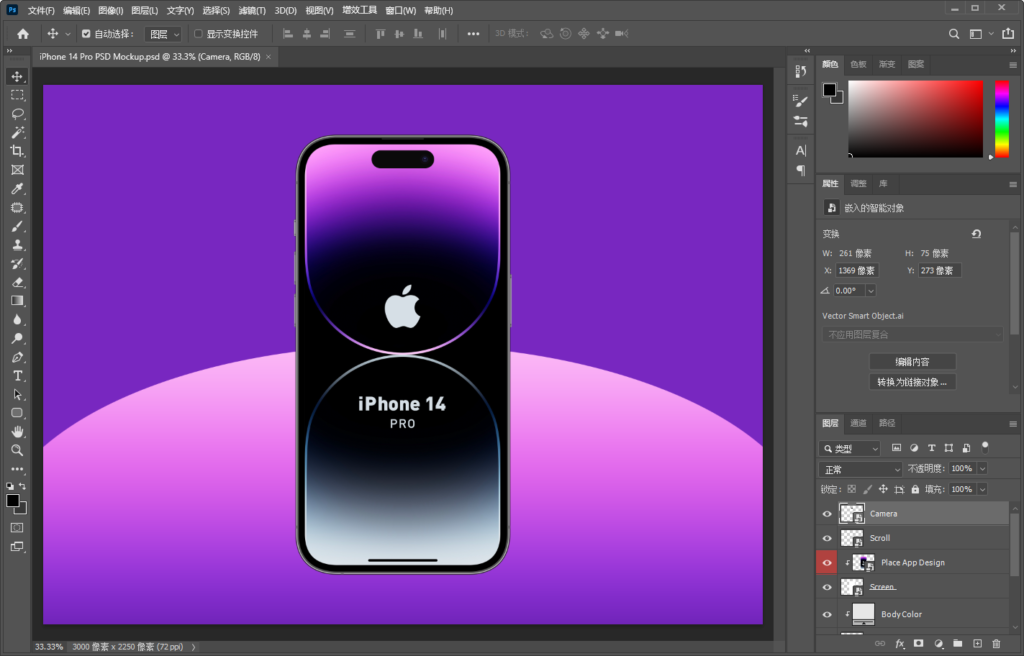
Task: Open the 不透明度 opacity dropdown arrow
Action: pos(982,468)
